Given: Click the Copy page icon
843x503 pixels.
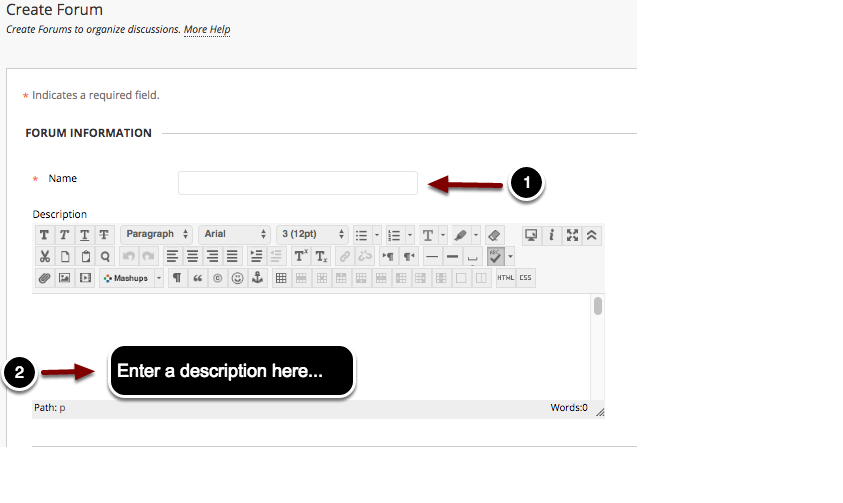Looking at the screenshot, I should tap(65, 256).
